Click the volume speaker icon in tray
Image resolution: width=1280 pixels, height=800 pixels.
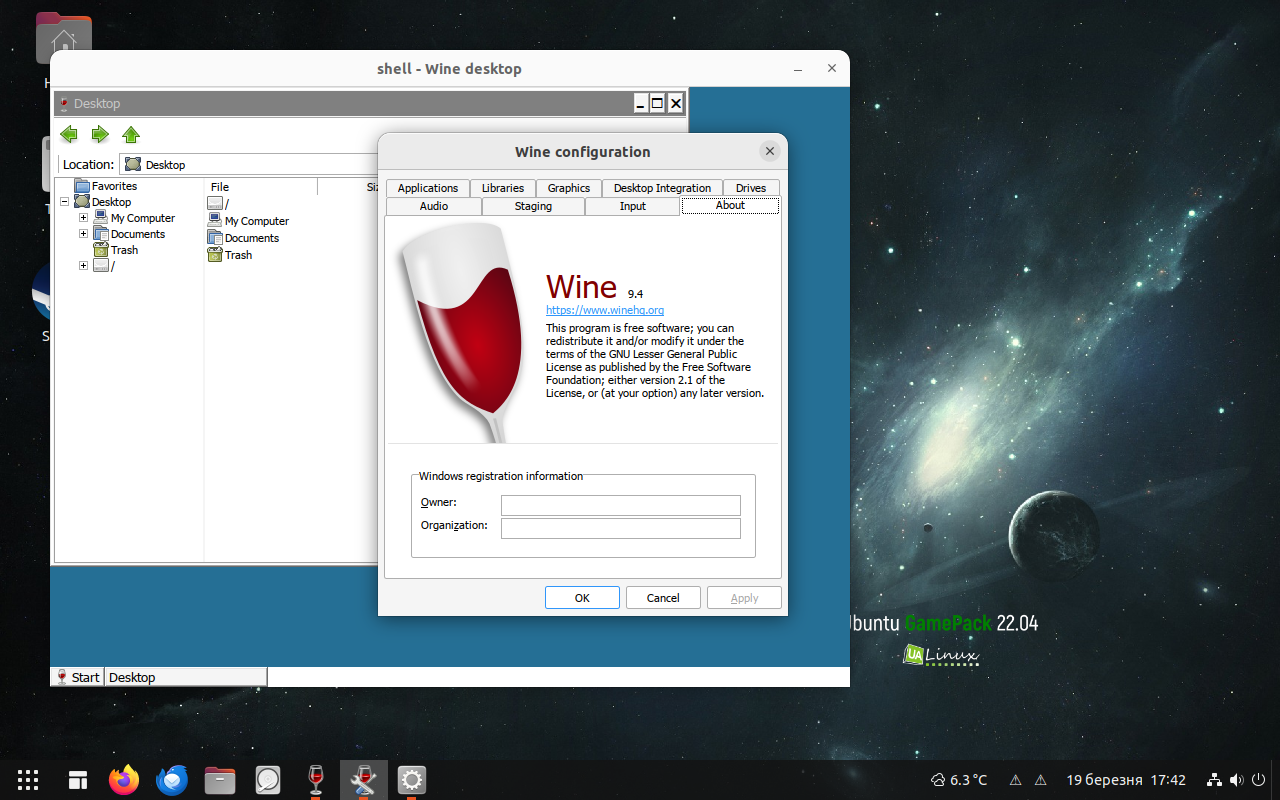click(x=1237, y=780)
